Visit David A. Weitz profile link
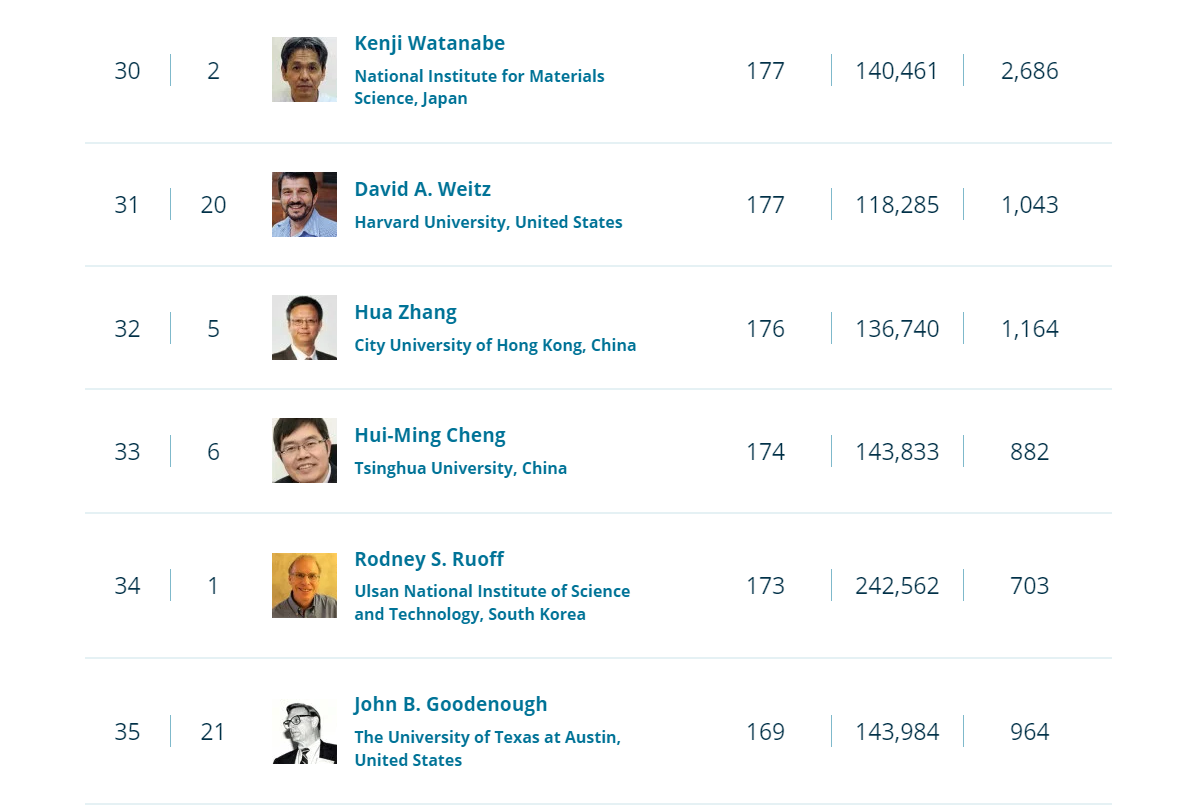The image size is (1196, 812). tap(423, 189)
